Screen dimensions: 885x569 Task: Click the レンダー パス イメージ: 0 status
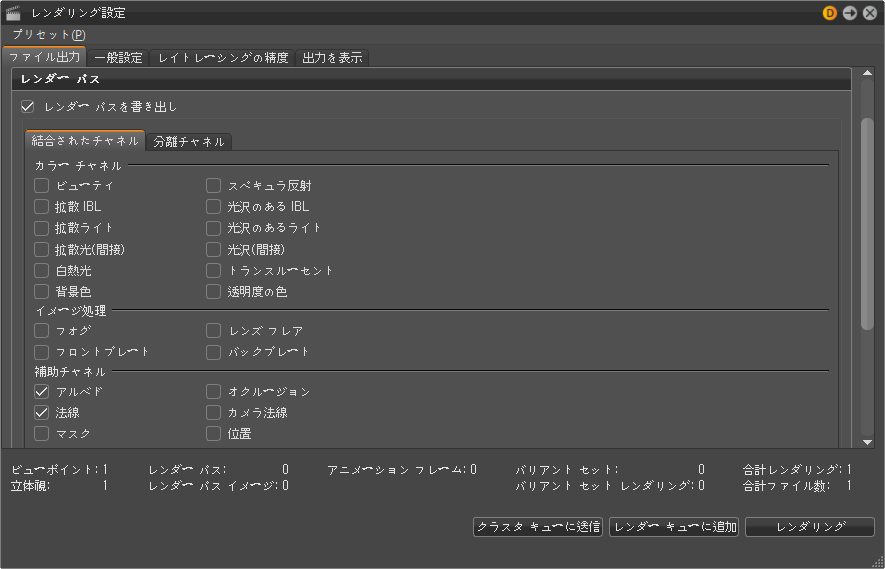[x=218, y=485]
